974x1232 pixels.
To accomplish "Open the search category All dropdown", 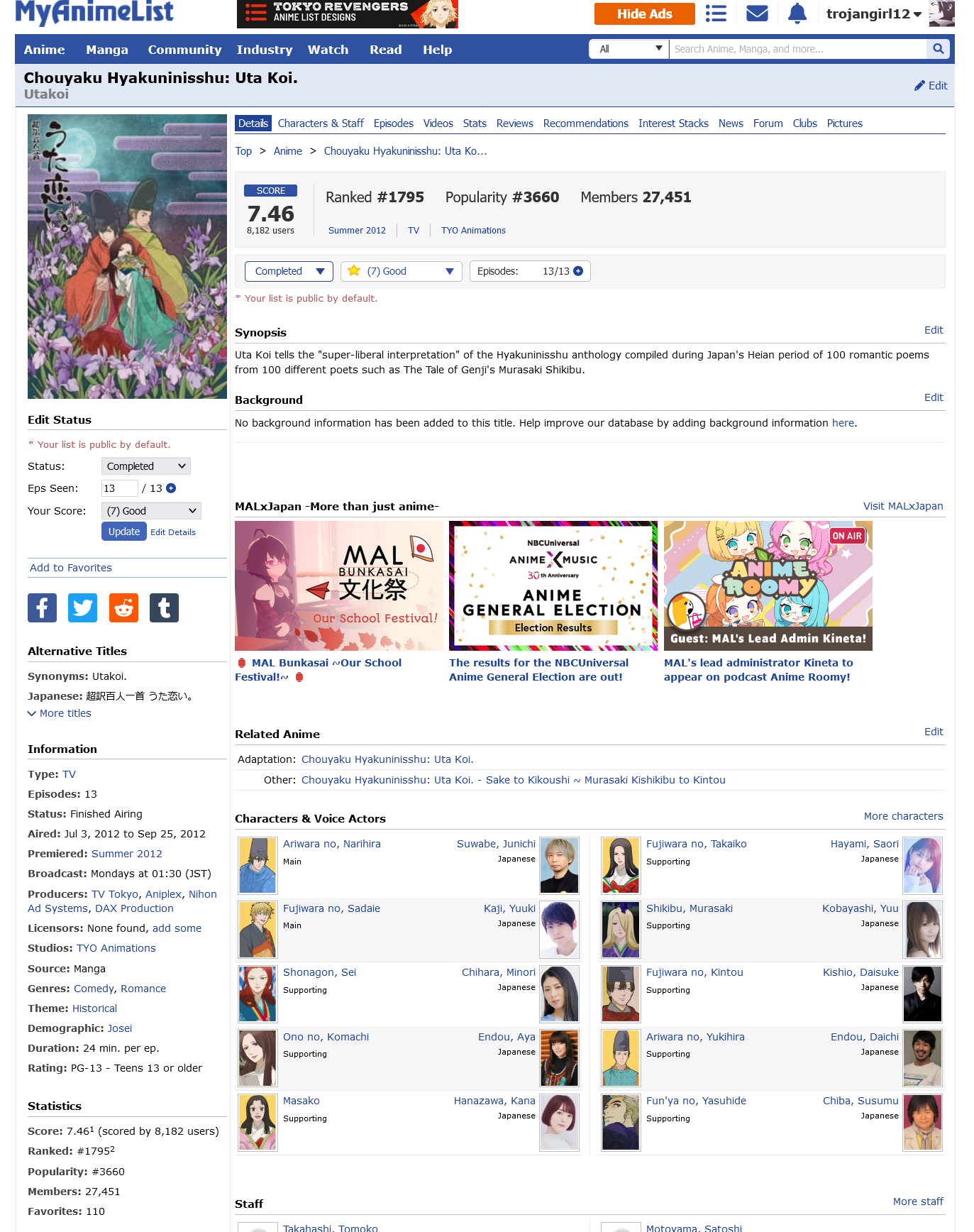I will tap(629, 49).
